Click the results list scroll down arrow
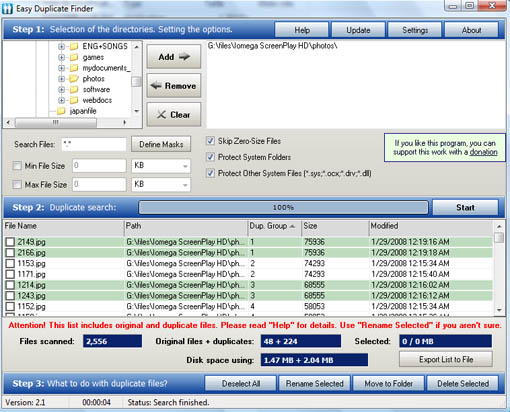The image size is (510, 412). click(x=499, y=310)
